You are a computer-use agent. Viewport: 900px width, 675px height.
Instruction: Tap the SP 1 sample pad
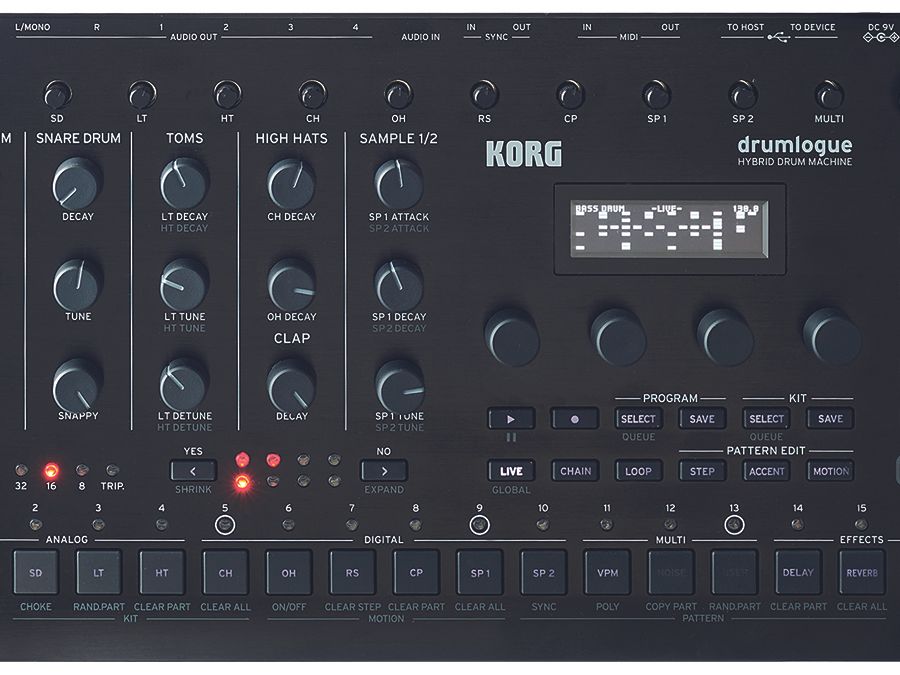(x=480, y=572)
